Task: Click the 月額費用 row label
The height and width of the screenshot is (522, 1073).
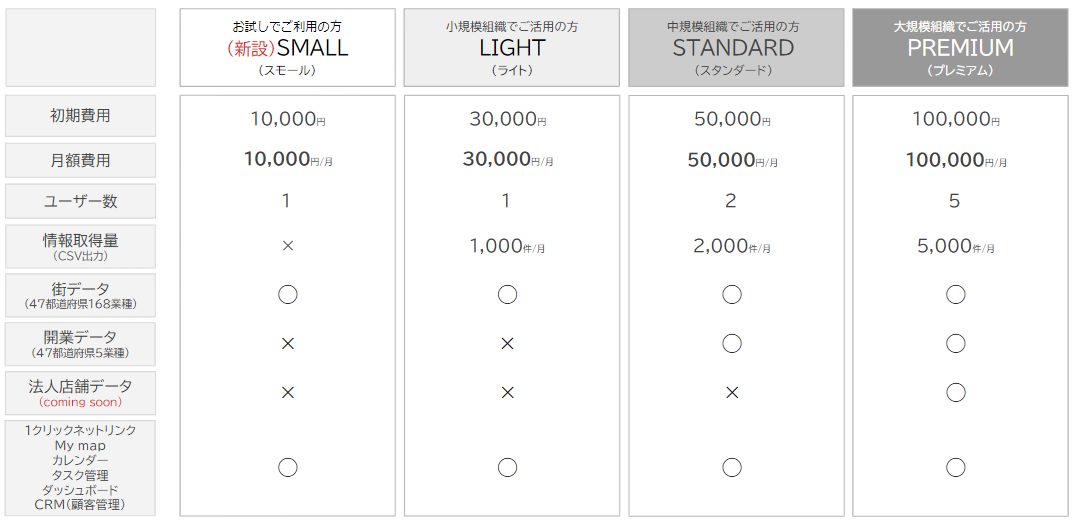Action: pos(81,160)
